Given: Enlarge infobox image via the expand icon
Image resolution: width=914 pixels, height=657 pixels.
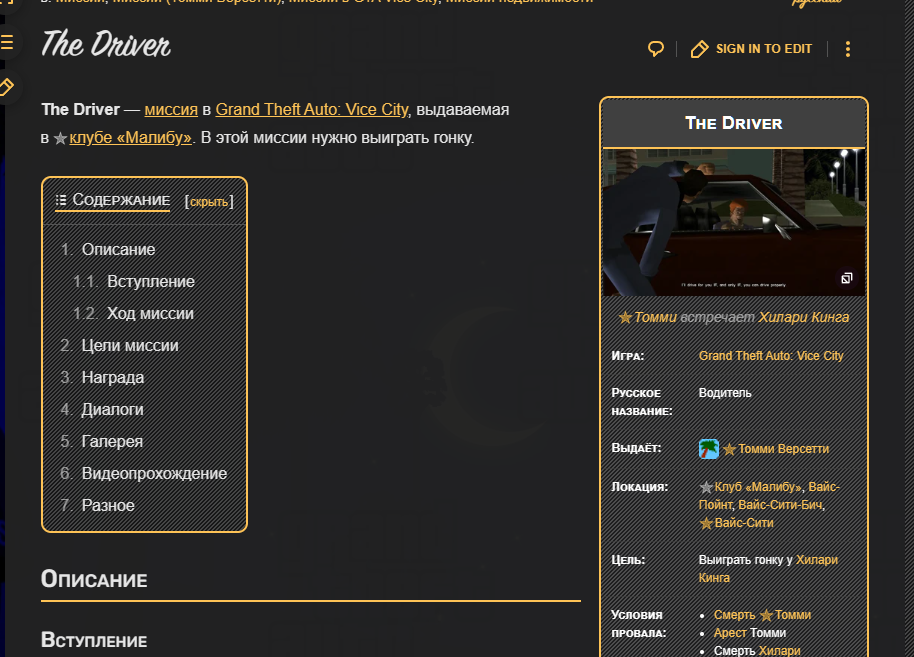Looking at the screenshot, I should pos(846,278).
